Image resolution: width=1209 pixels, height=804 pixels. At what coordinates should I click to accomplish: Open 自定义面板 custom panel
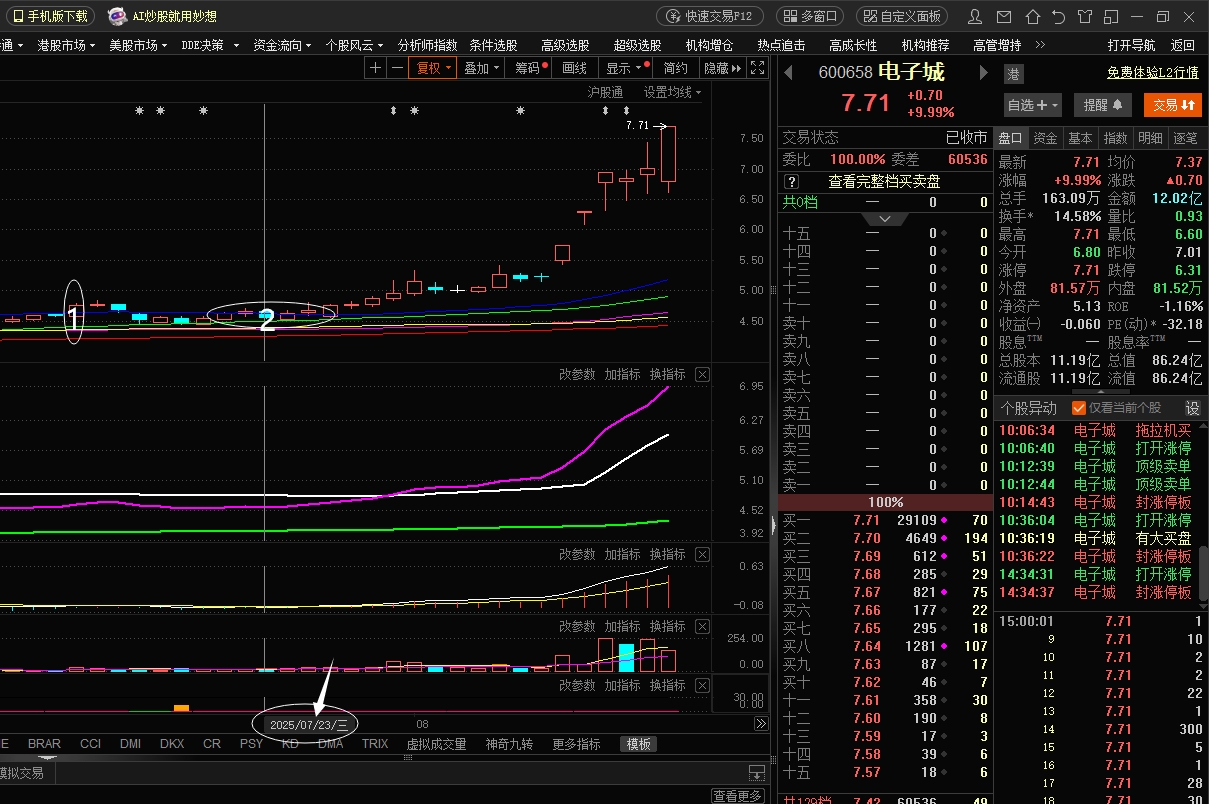902,17
